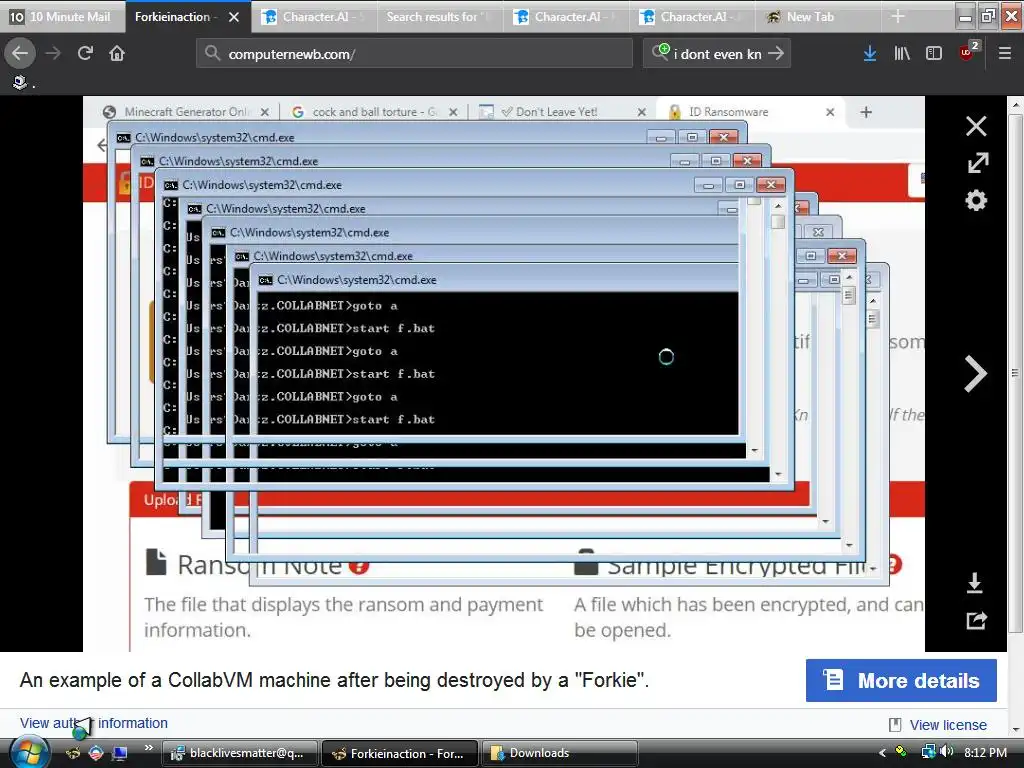
Task: Switch to Downloads taskbar window
Action: (x=560, y=753)
